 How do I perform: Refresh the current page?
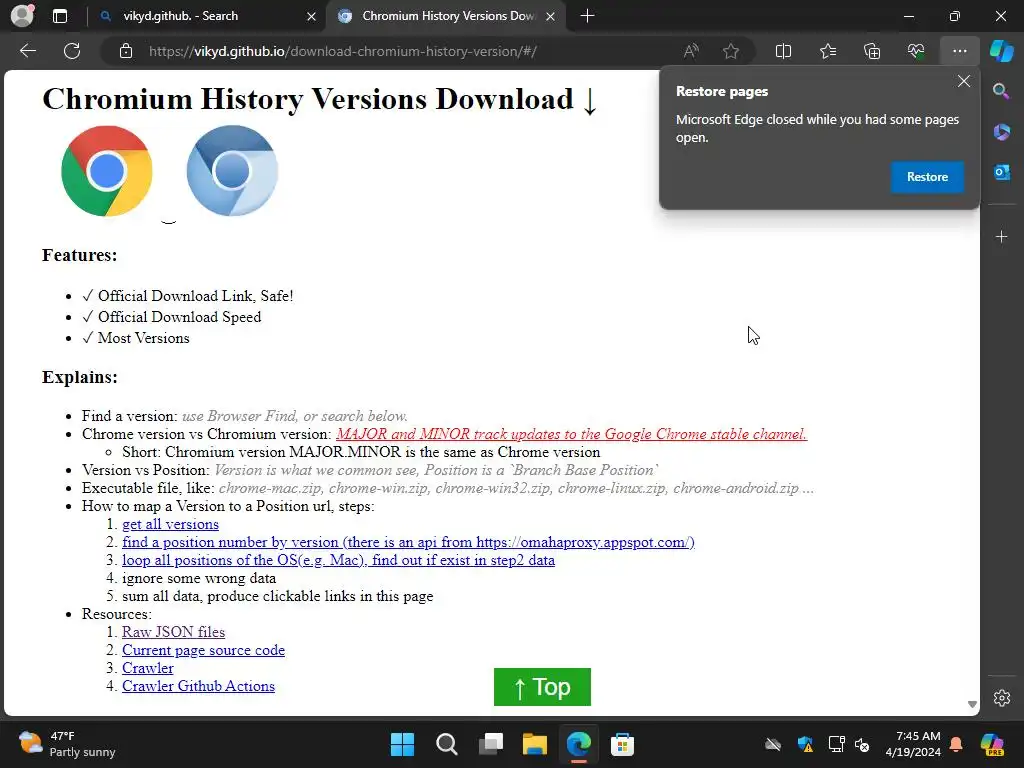(x=72, y=51)
